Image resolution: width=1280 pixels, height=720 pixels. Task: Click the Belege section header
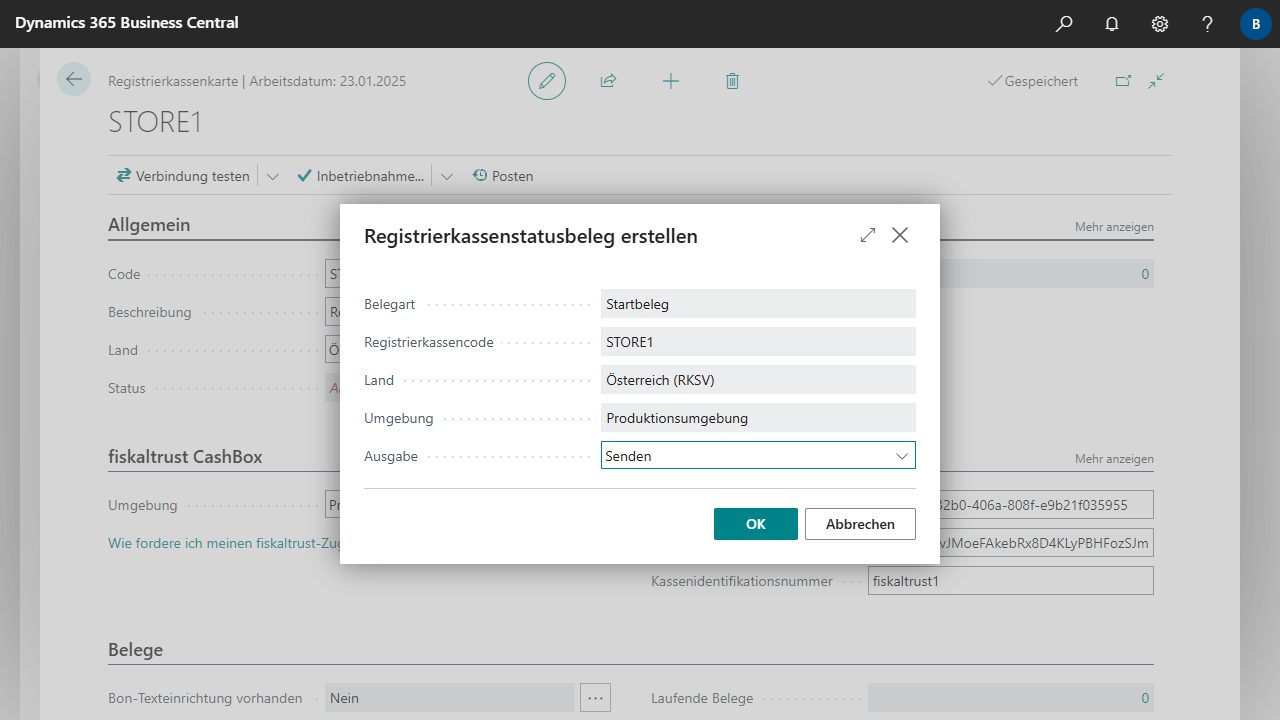[x=135, y=650]
